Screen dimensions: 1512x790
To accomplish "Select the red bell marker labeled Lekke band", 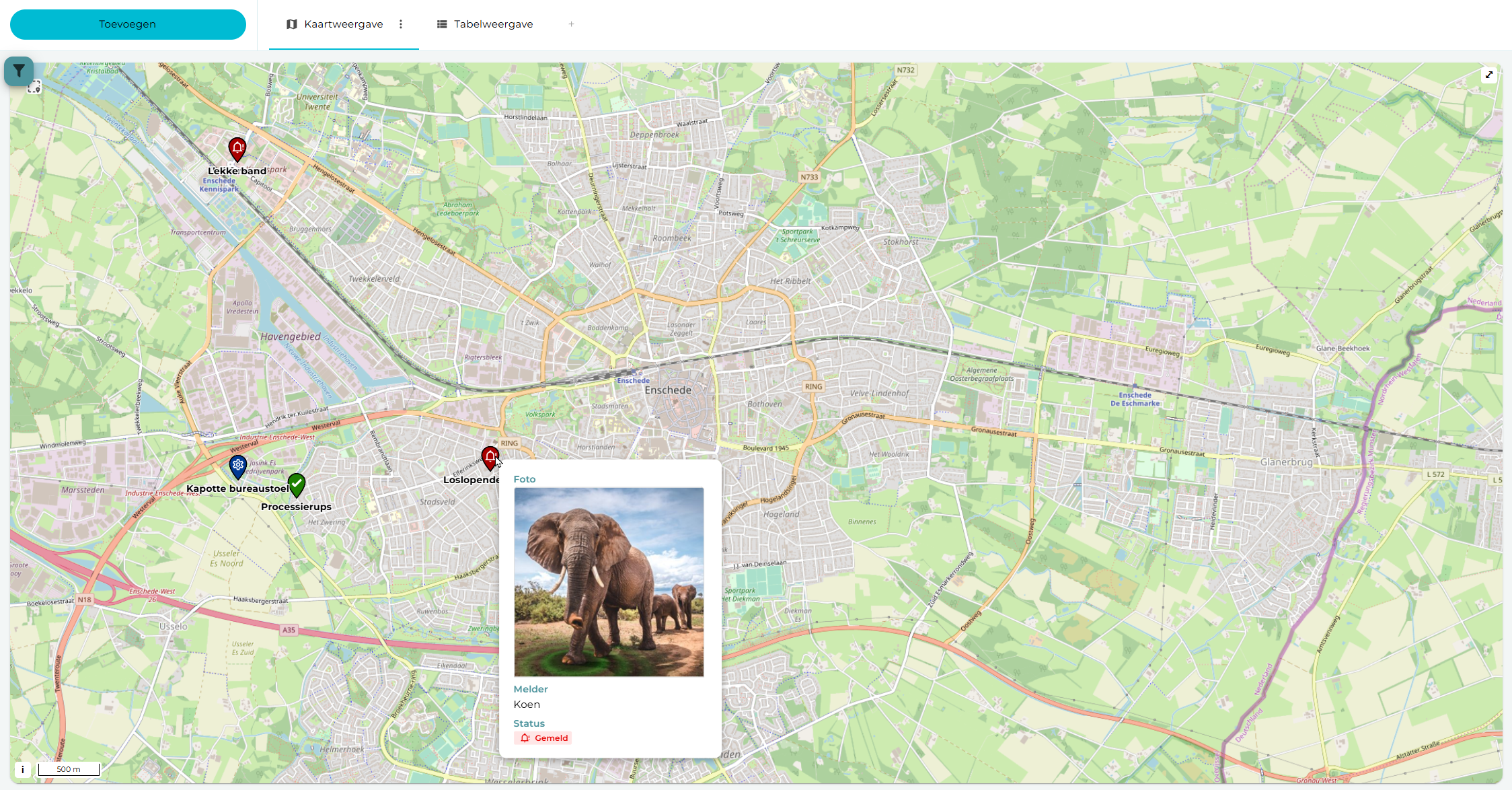I will [237, 149].
